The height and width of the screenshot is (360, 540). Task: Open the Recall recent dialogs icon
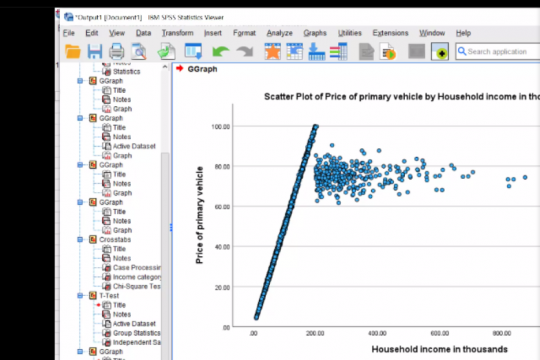[x=193, y=52]
